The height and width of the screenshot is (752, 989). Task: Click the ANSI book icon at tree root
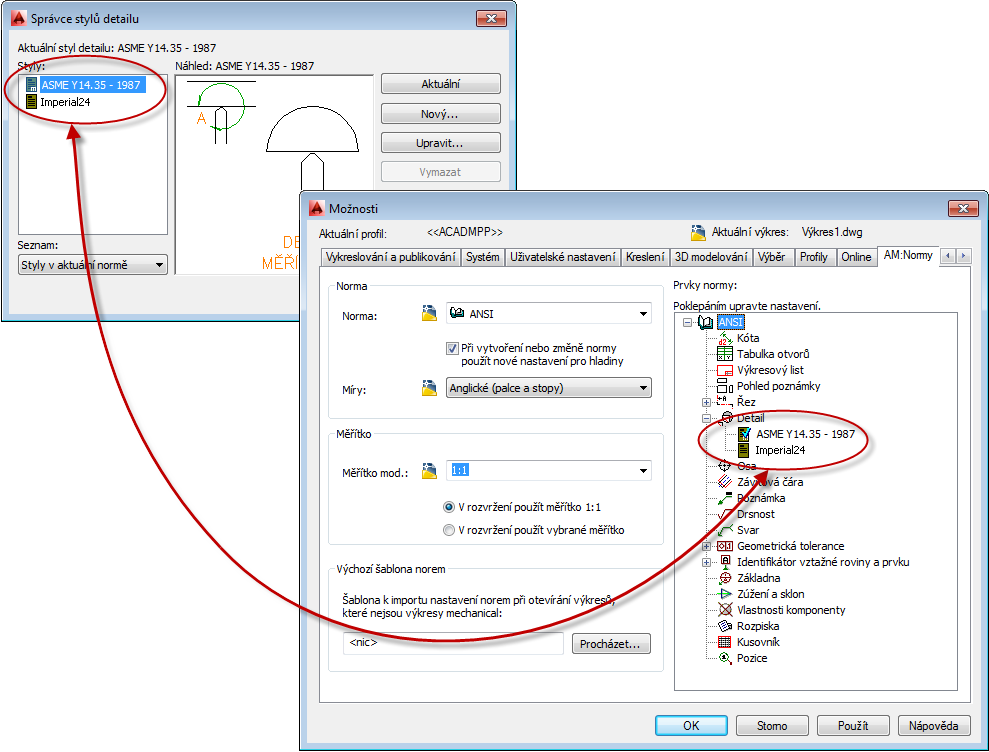click(705, 322)
